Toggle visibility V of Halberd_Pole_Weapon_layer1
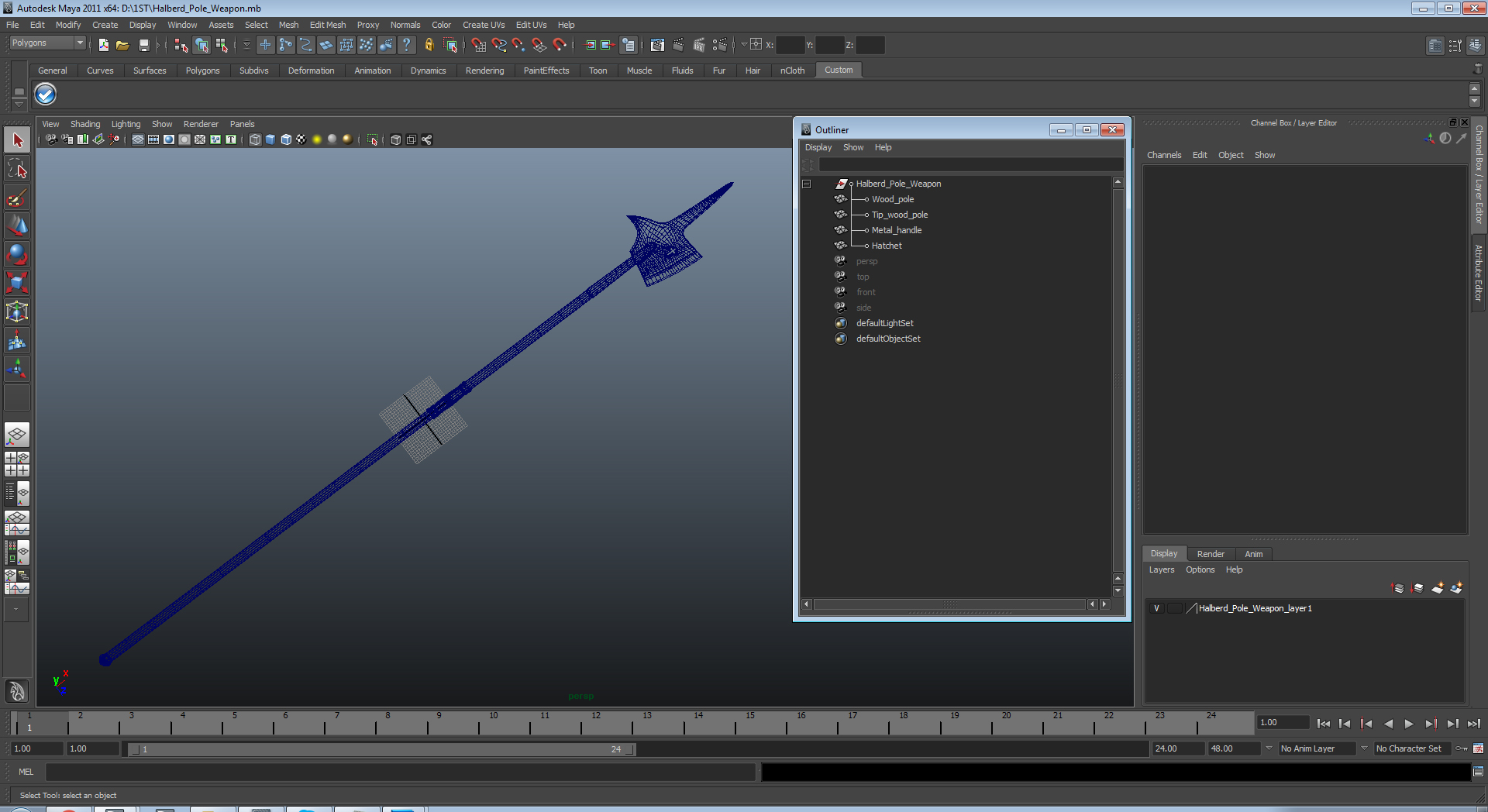 coord(1156,608)
